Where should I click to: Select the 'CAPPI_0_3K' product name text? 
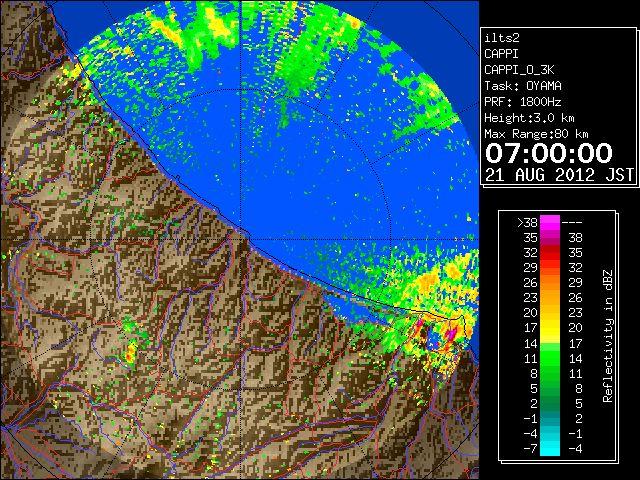[x=519, y=70]
